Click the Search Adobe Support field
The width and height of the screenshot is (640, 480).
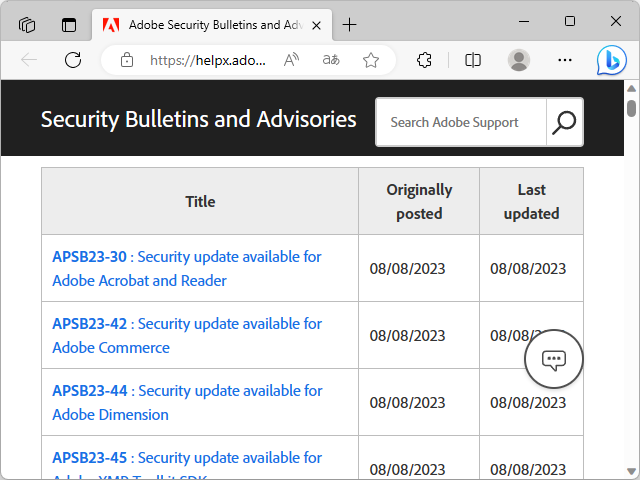pyautogui.click(x=461, y=122)
